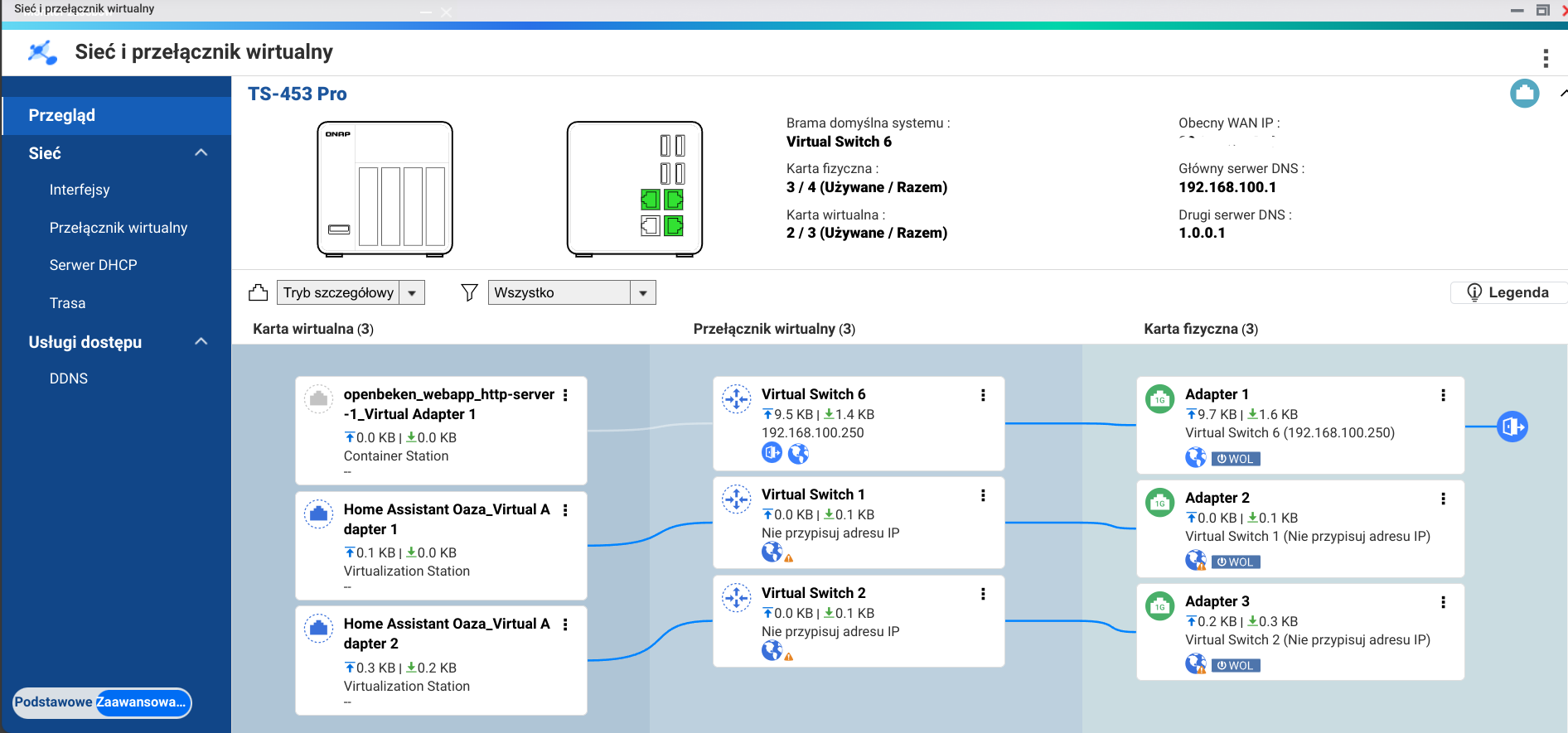The image size is (1568, 733).
Task: Click the TS-453 Pro device title
Action: (298, 94)
